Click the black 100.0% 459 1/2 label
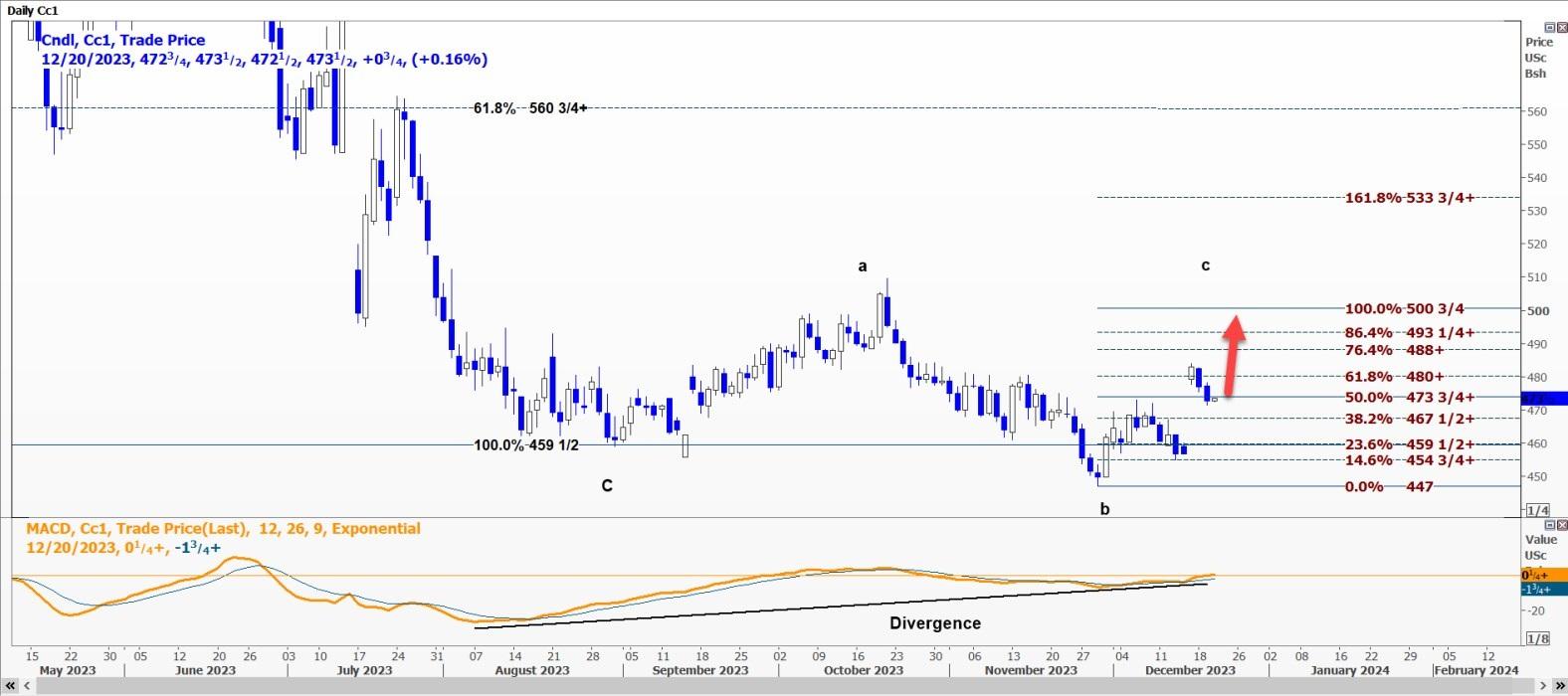Viewport: 1568px width, 696px height. coord(526,445)
